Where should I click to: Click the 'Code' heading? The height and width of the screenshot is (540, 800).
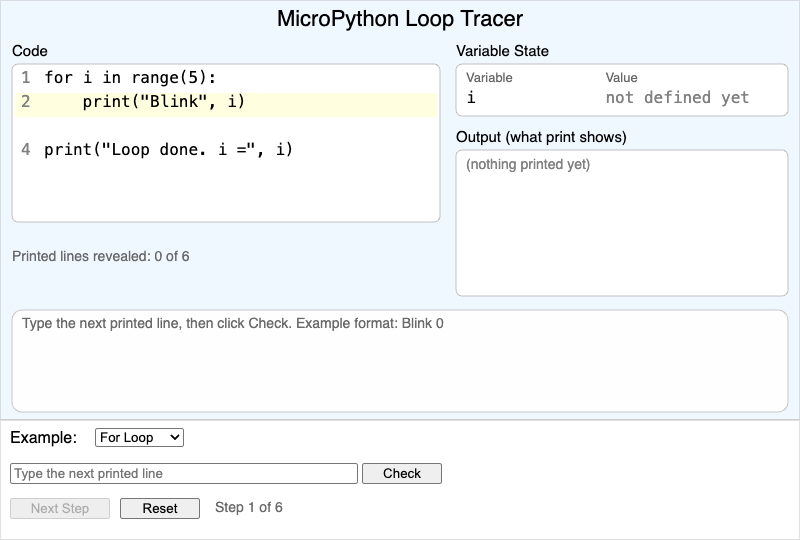(x=30, y=51)
